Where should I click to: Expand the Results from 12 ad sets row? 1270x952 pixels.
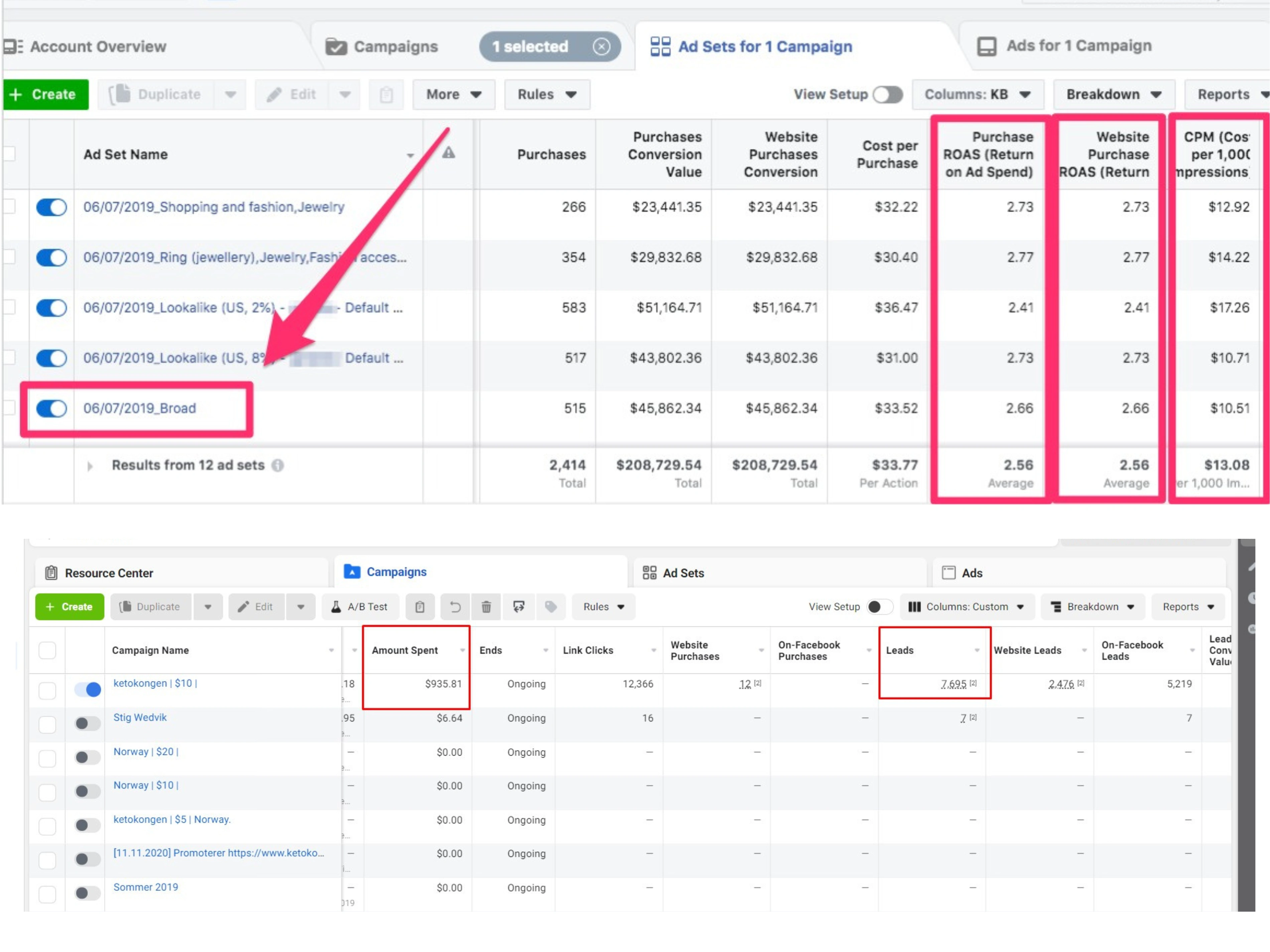point(90,466)
